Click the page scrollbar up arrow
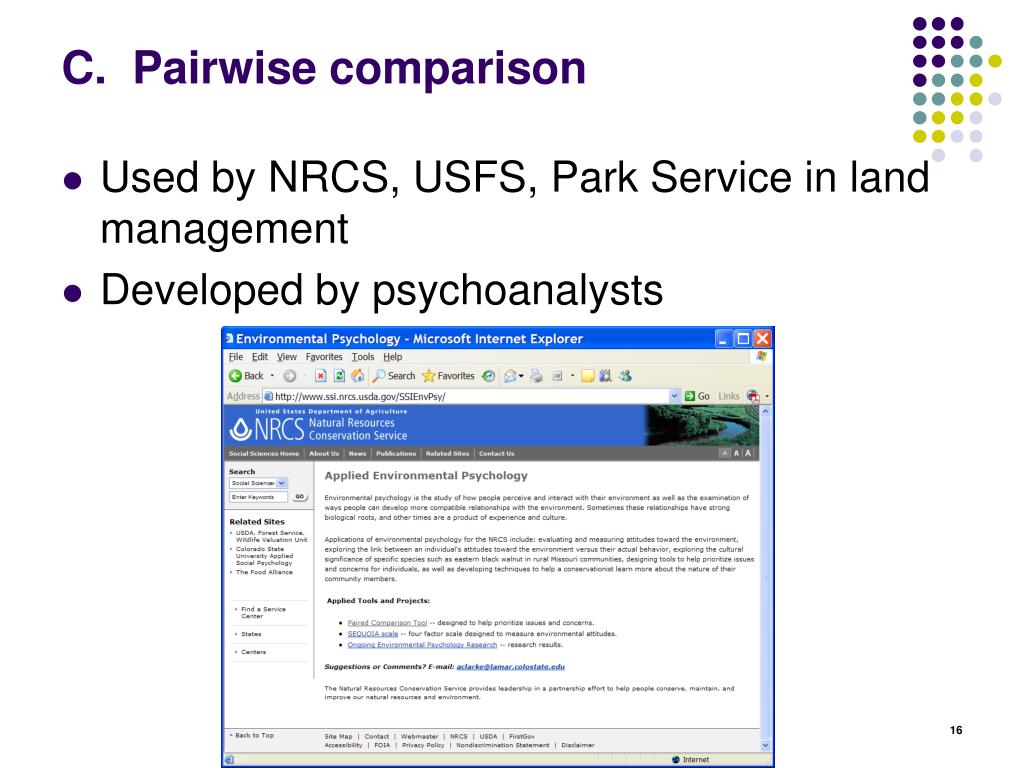Image resolution: width=1024 pixels, height=768 pixels. (x=765, y=412)
